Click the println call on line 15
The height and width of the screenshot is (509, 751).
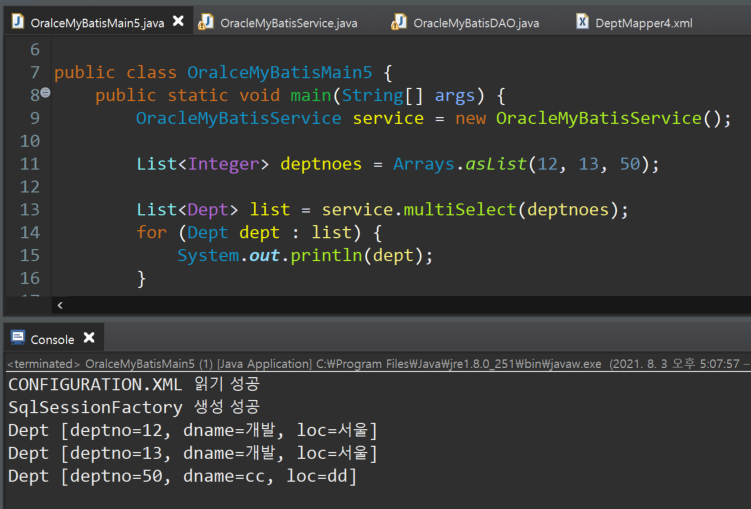point(326,255)
